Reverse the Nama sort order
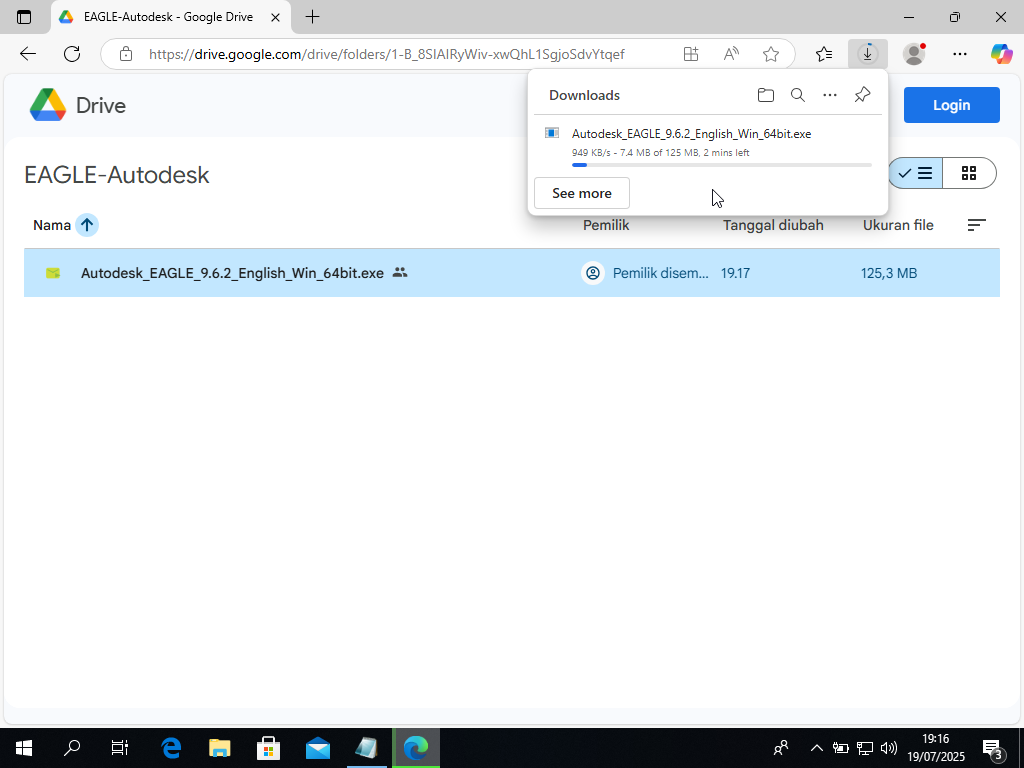 pos(86,224)
